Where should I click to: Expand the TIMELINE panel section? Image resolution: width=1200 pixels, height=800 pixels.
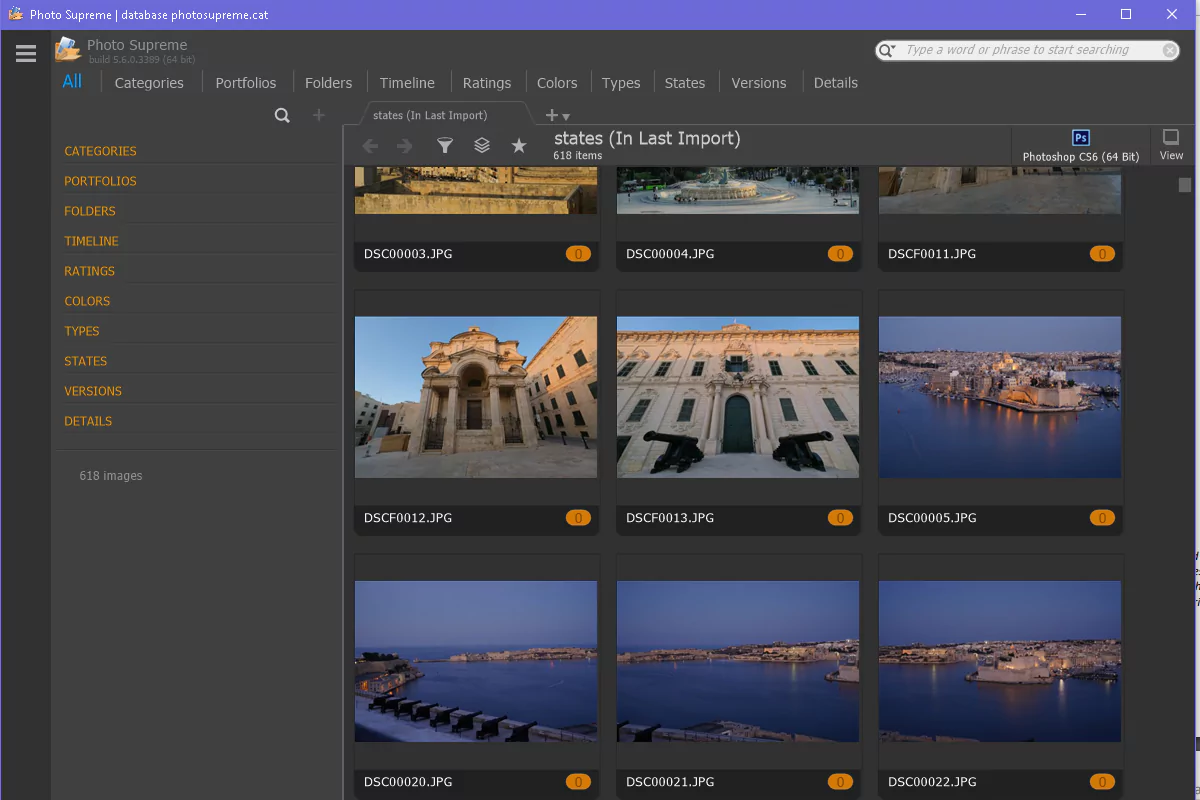[91, 241]
